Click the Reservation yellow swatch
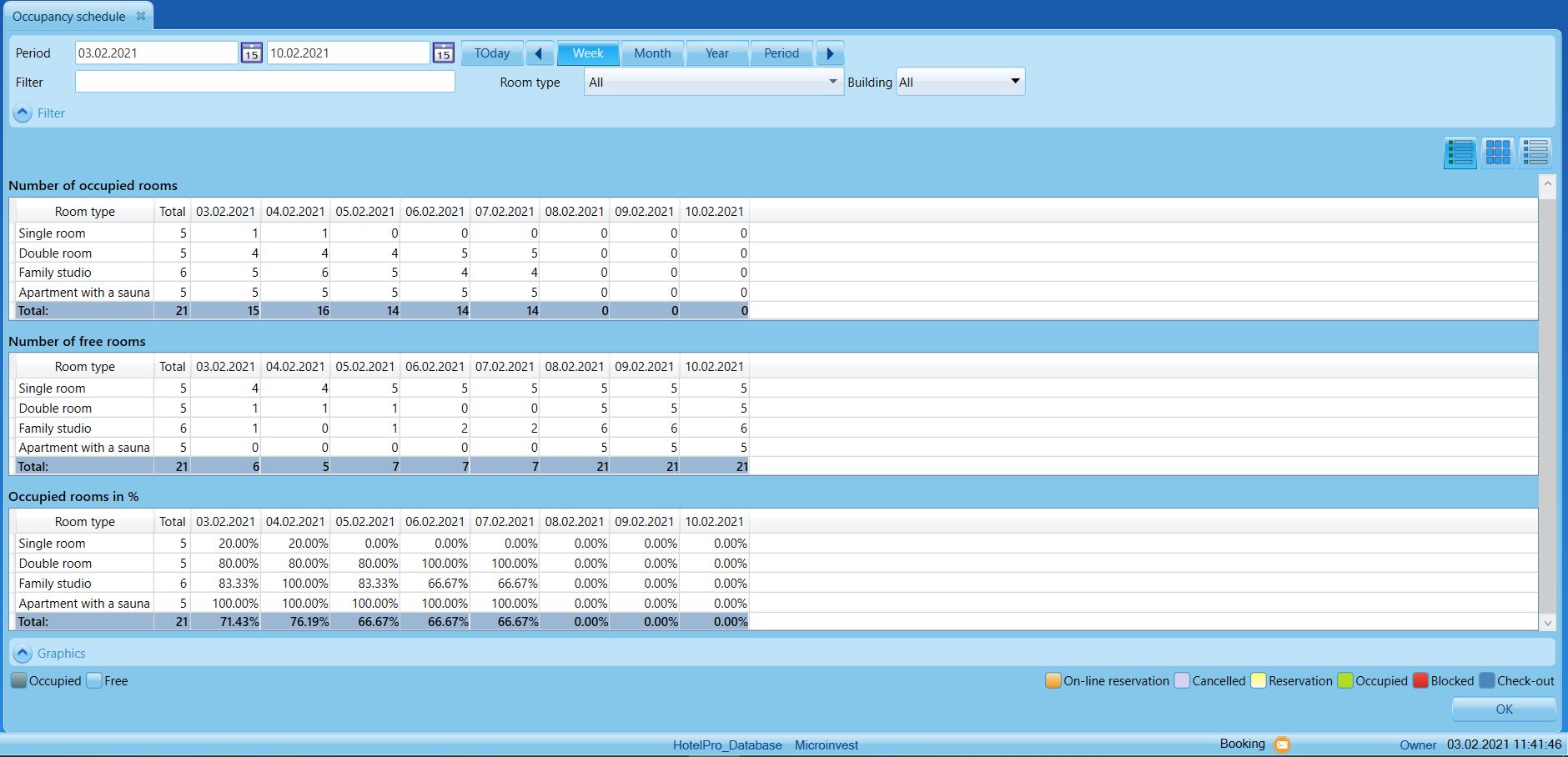 [1259, 680]
